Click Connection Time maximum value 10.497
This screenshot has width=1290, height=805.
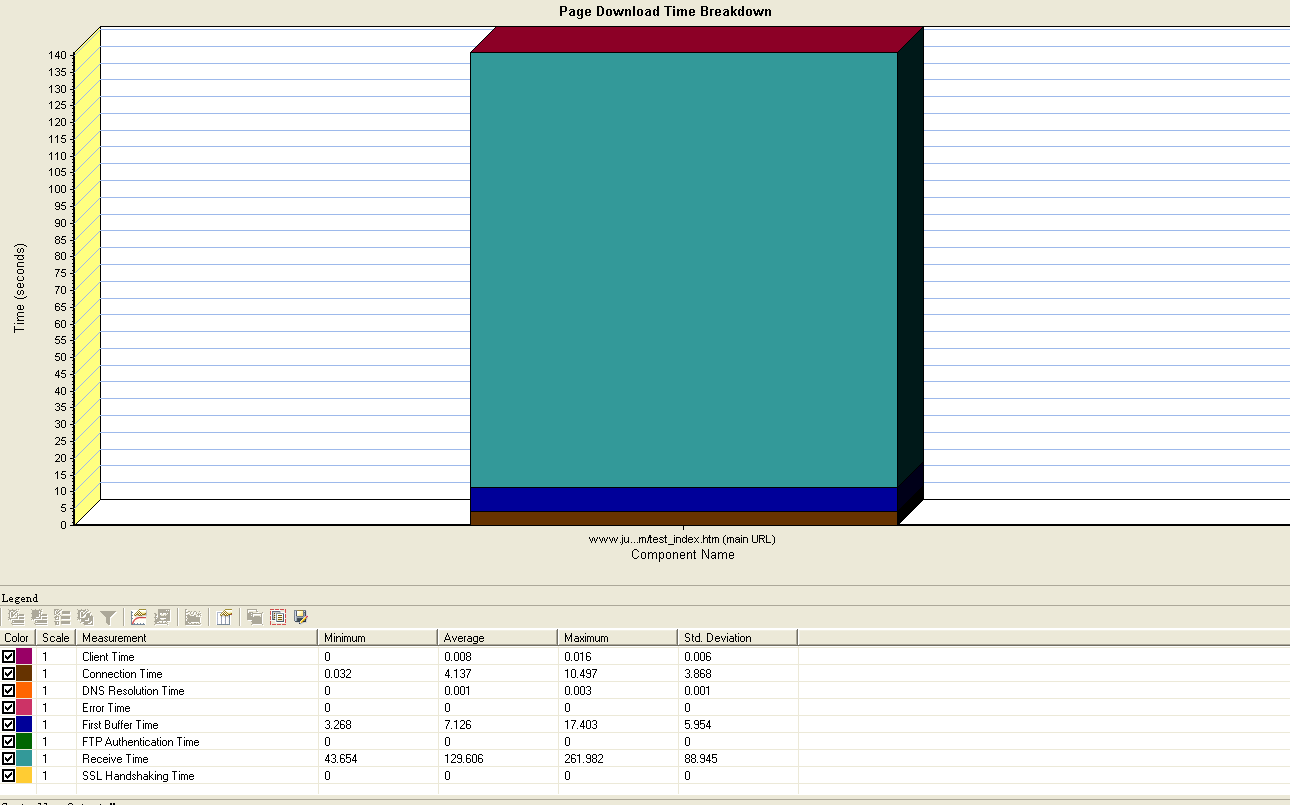click(x=579, y=673)
